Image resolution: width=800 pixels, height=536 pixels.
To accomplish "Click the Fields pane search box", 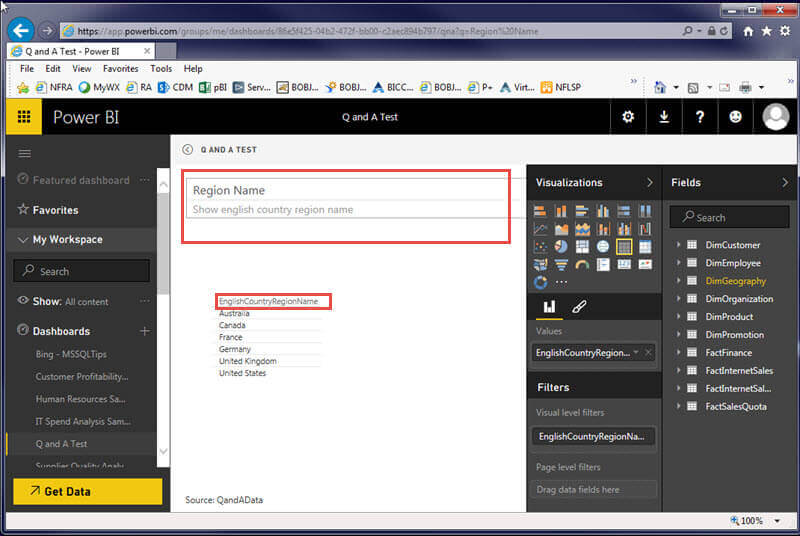I will point(730,217).
